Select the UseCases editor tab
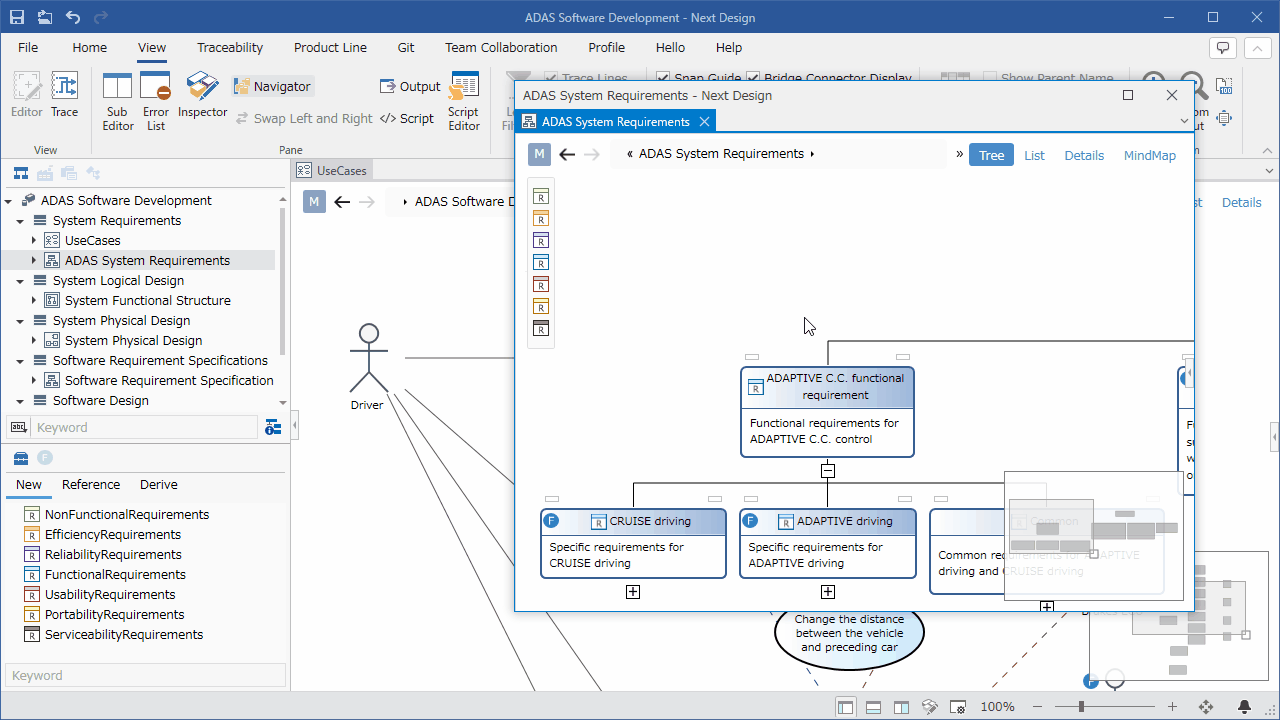 333,171
